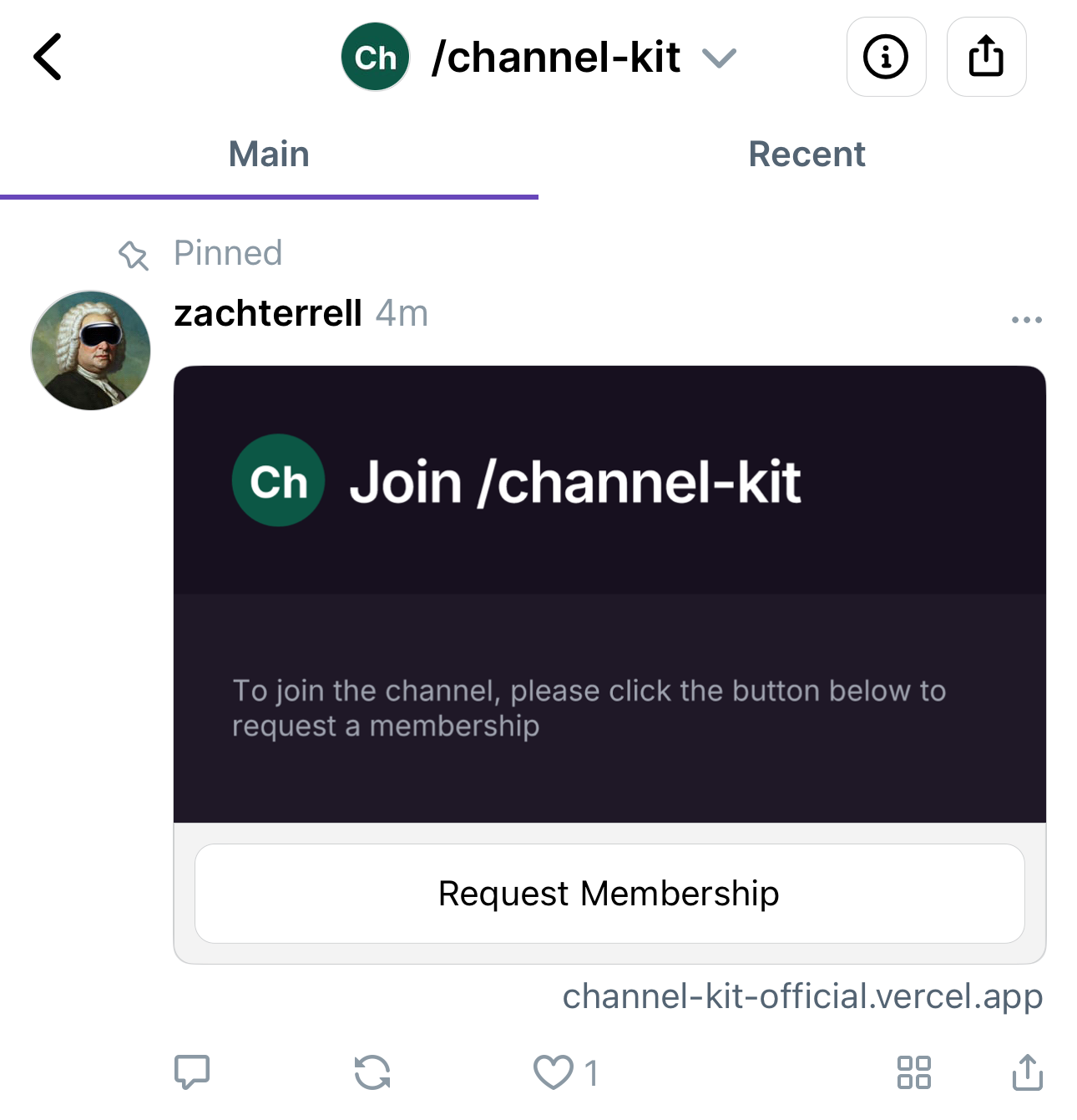Open the channel-kit-official.vercel.app link
The height and width of the screenshot is (1120, 1077).
point(802,996)
